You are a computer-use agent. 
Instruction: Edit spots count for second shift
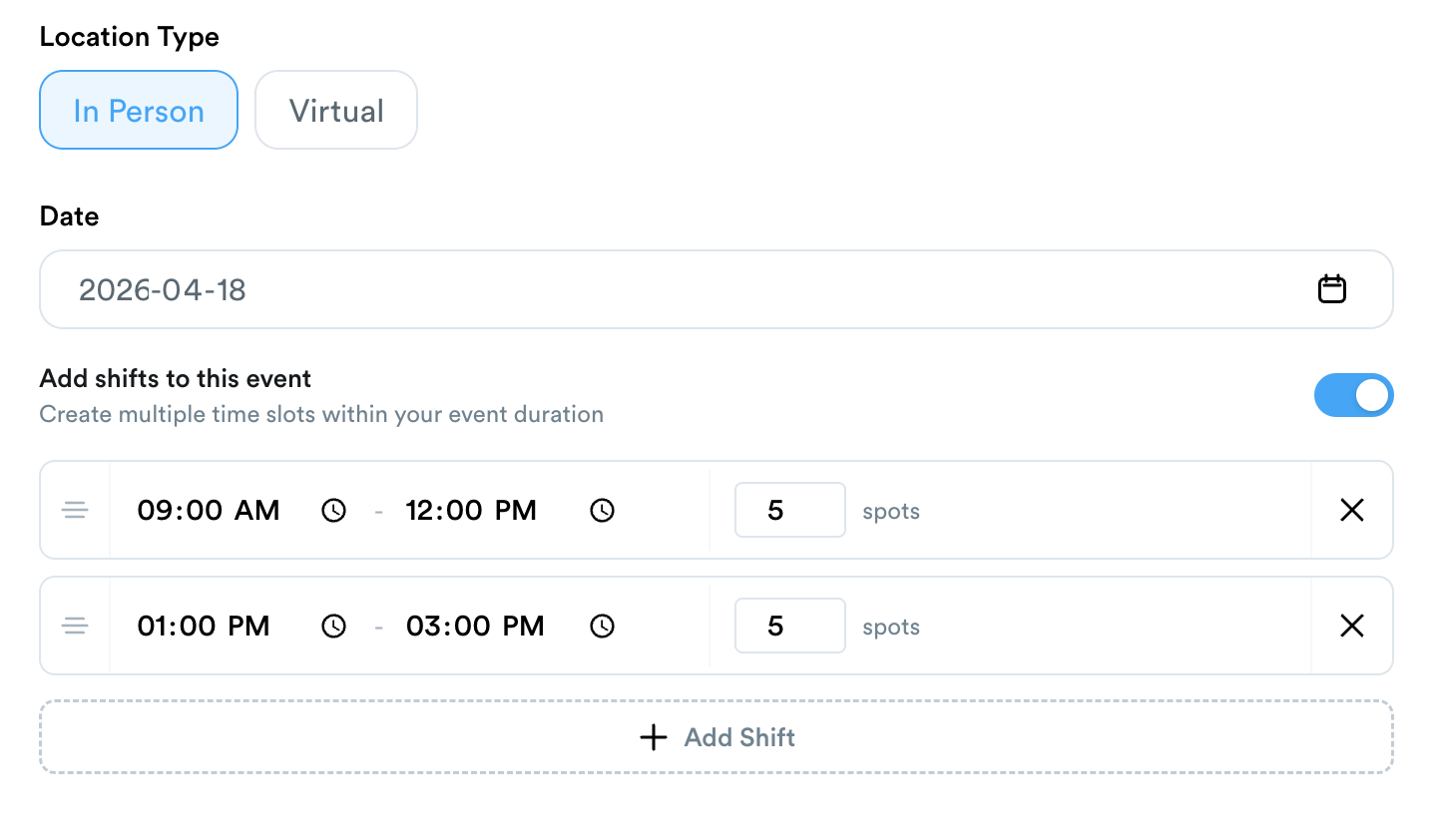coord(789,627)
